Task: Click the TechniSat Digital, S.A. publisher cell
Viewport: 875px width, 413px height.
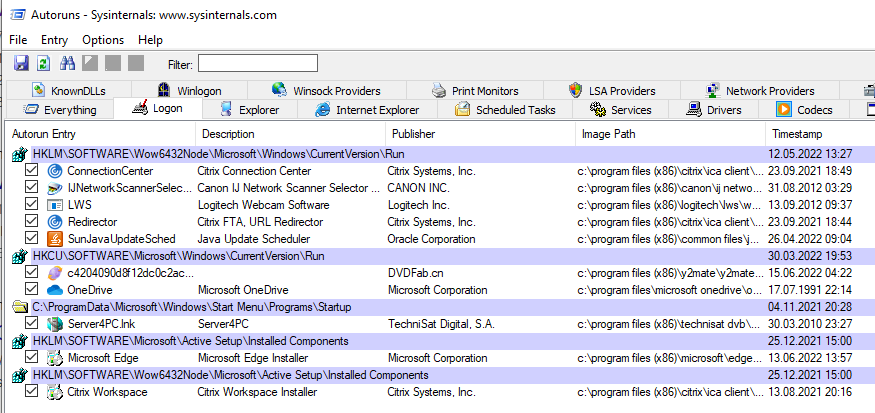Action: pos(441,324)
